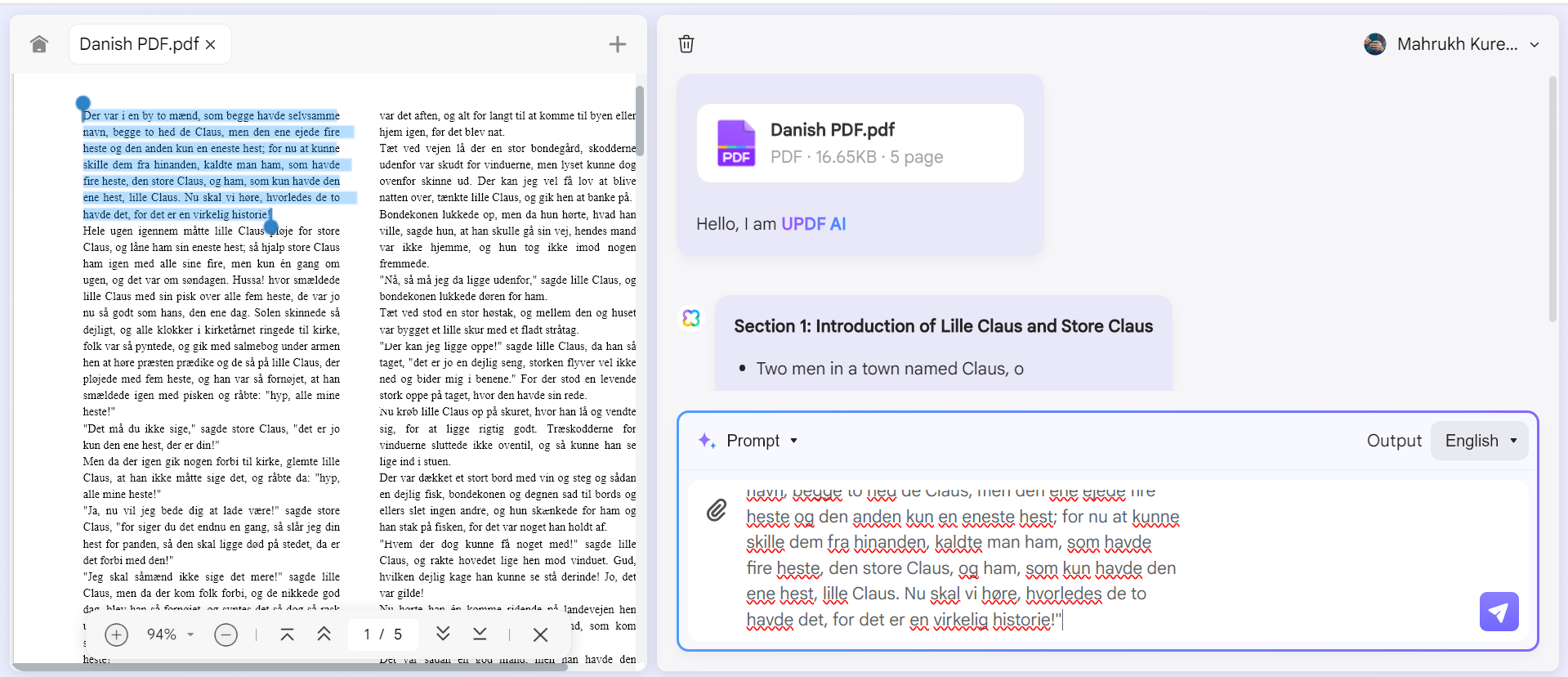This screenshot has height=677, width=1568.
Task: Send the prompt with paper plane button
Action: click(1499, 612)
